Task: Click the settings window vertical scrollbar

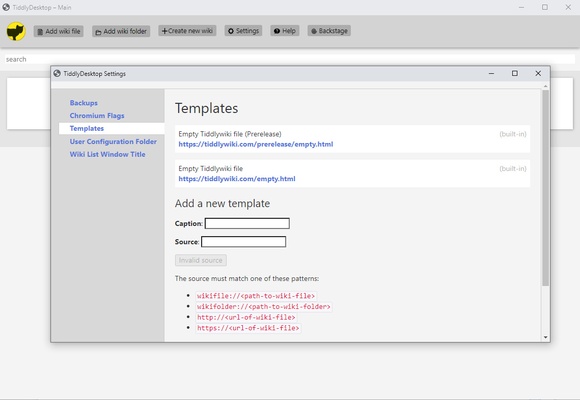Action: 545,188
